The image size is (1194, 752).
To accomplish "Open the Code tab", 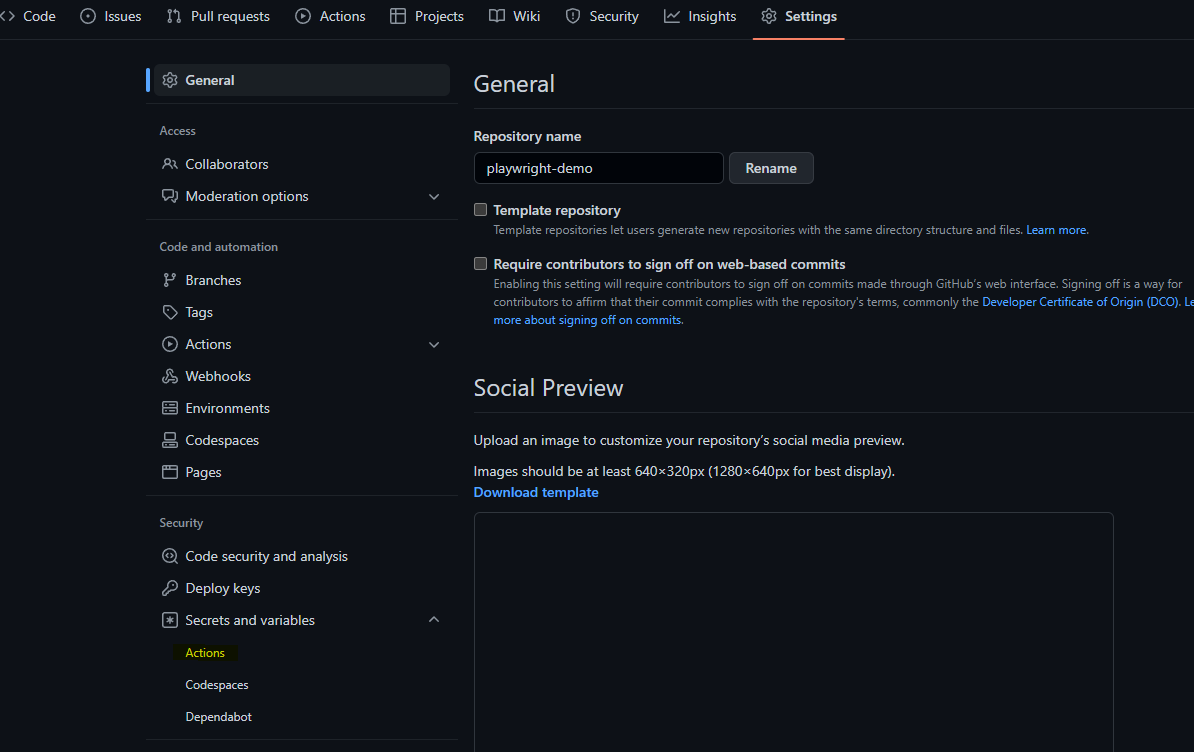I will point(30,16).
